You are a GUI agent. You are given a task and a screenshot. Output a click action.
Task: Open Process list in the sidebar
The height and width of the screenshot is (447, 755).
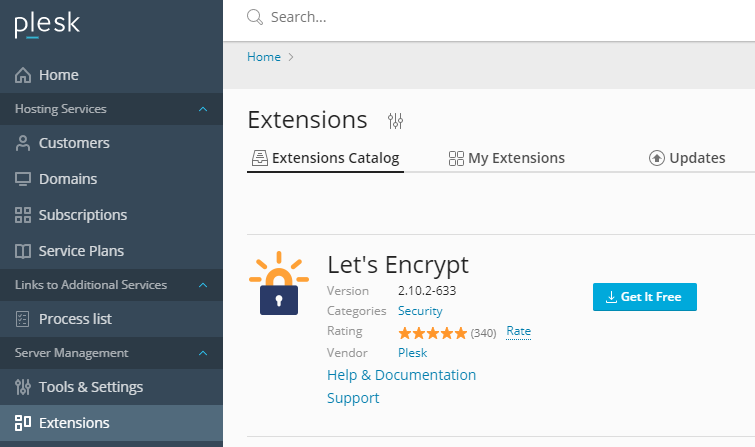point(111,319)
